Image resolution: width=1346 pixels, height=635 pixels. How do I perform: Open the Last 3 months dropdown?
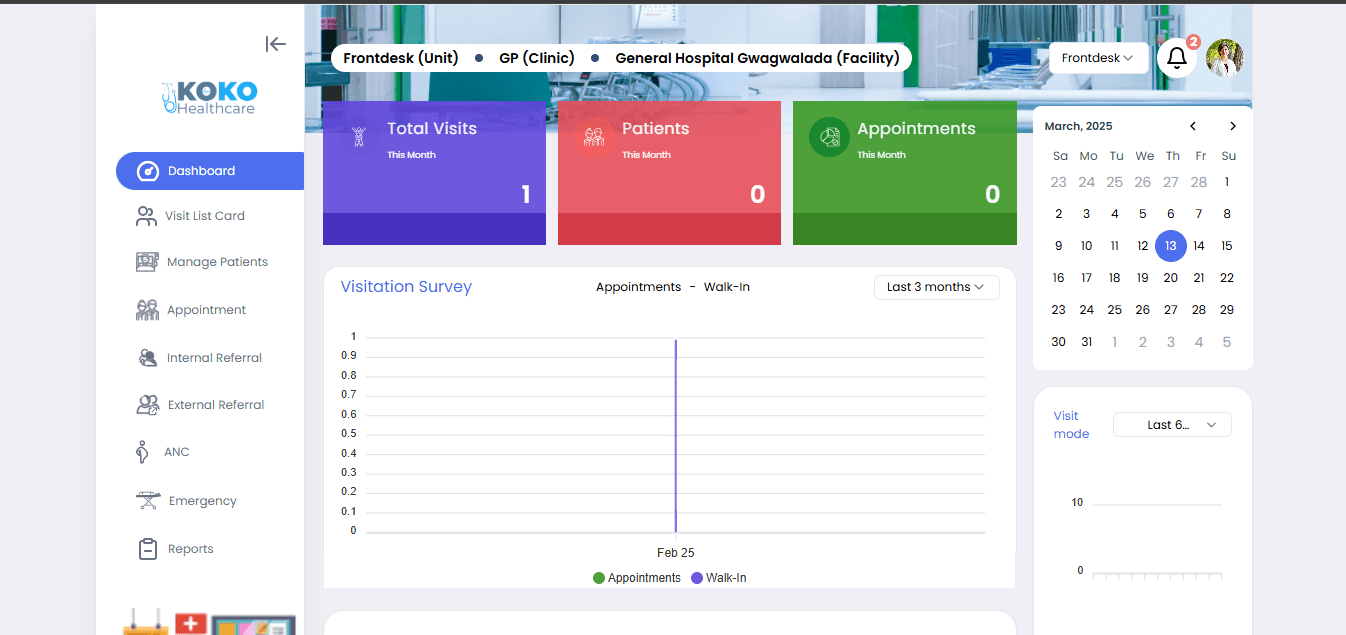(x=937, y=287)
